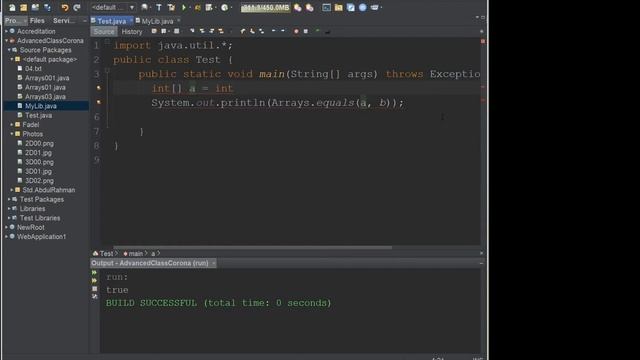Collapse the AdvancedClassCorona project node
The height and width of the screenshot is (360, 640).
[6, 40]
